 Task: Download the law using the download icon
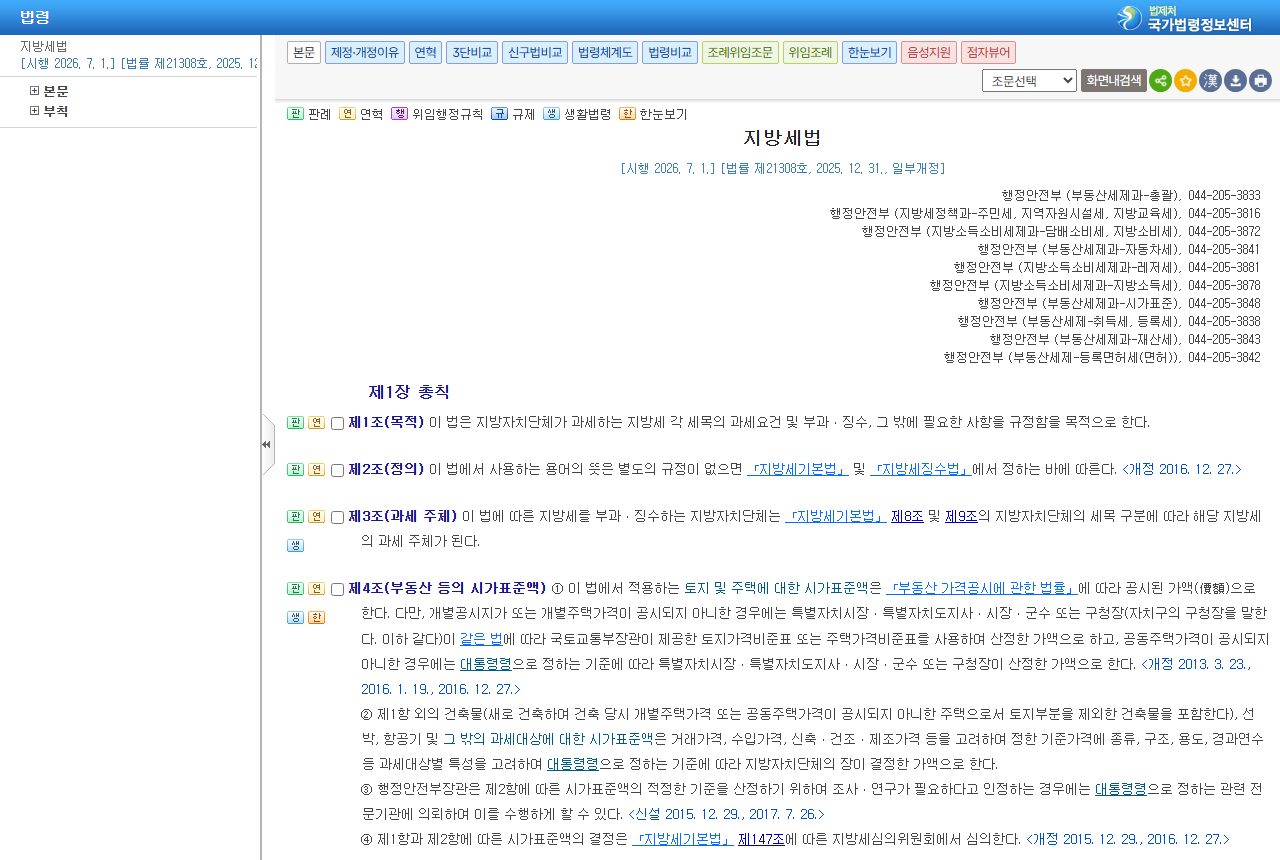1235,81
